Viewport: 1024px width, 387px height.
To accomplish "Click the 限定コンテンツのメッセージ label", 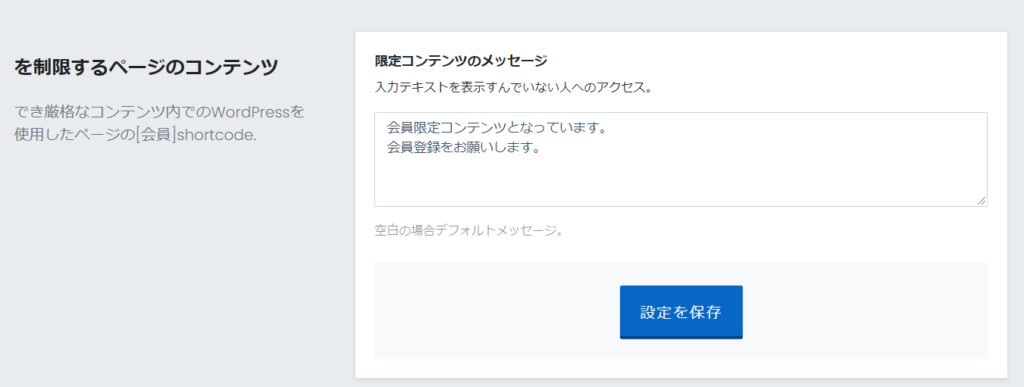I will (461, 61).
